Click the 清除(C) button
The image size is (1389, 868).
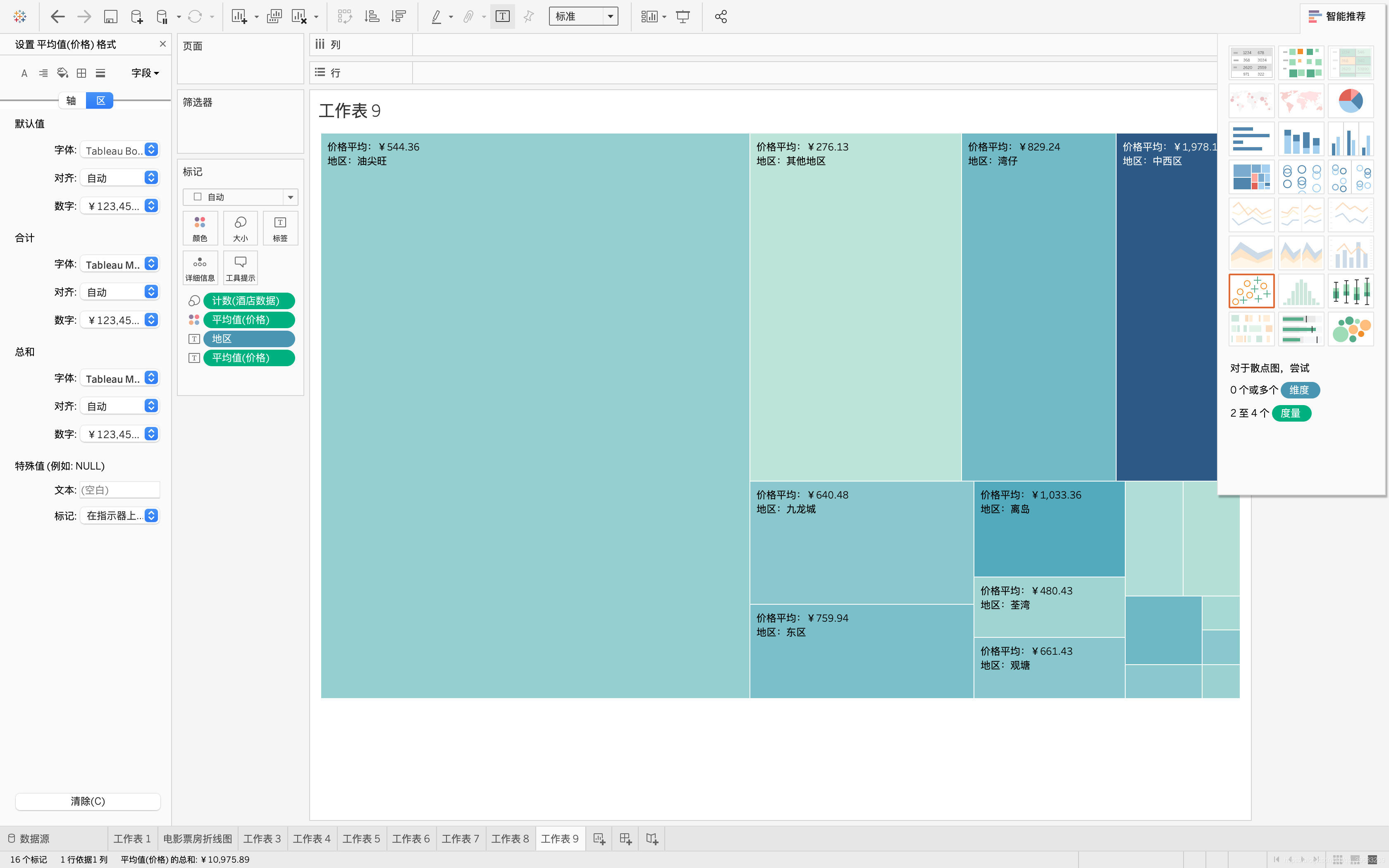click(88, 801)
